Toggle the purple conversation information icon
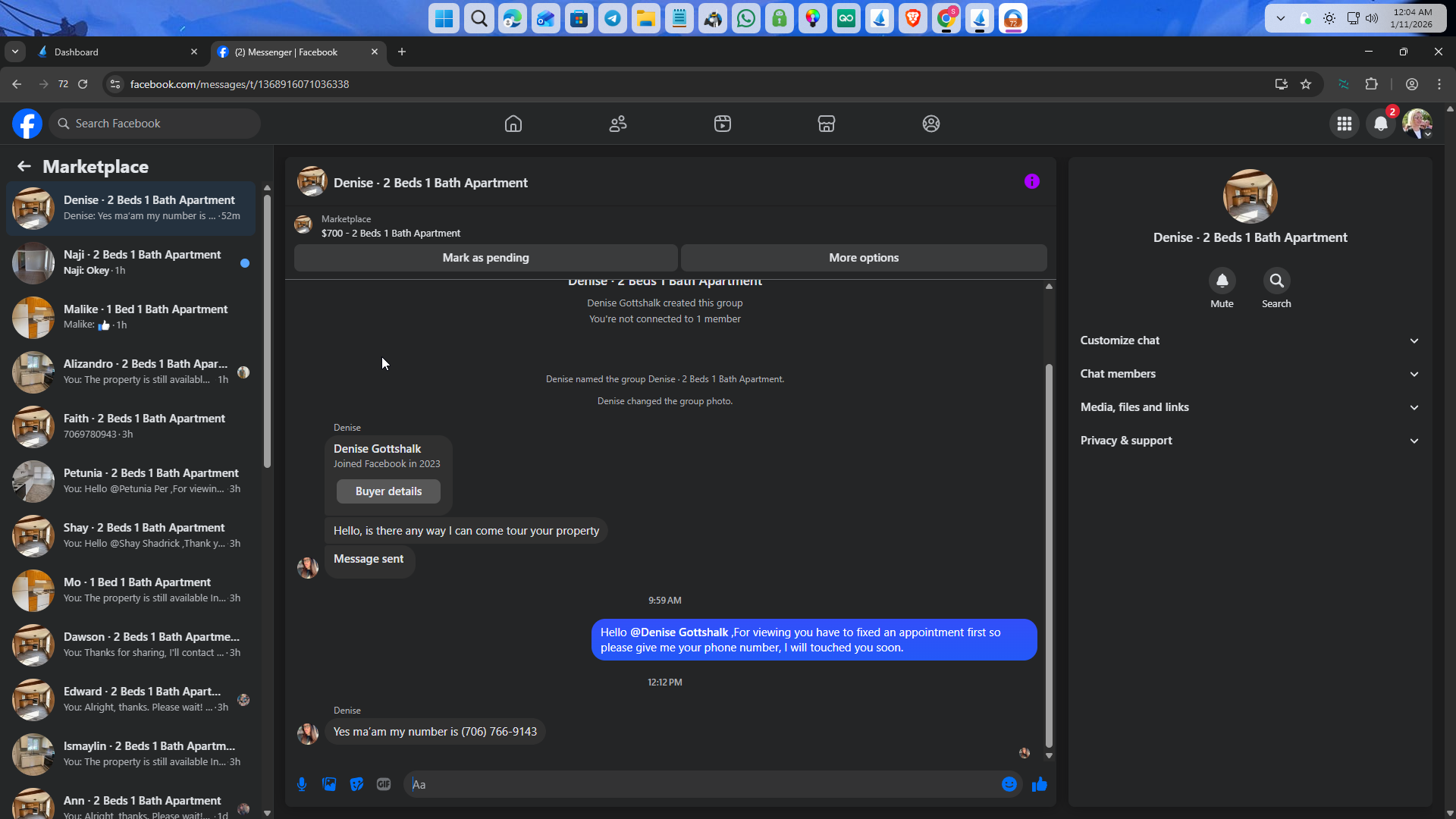The image size is (1456, 819). coord(1031,181)
